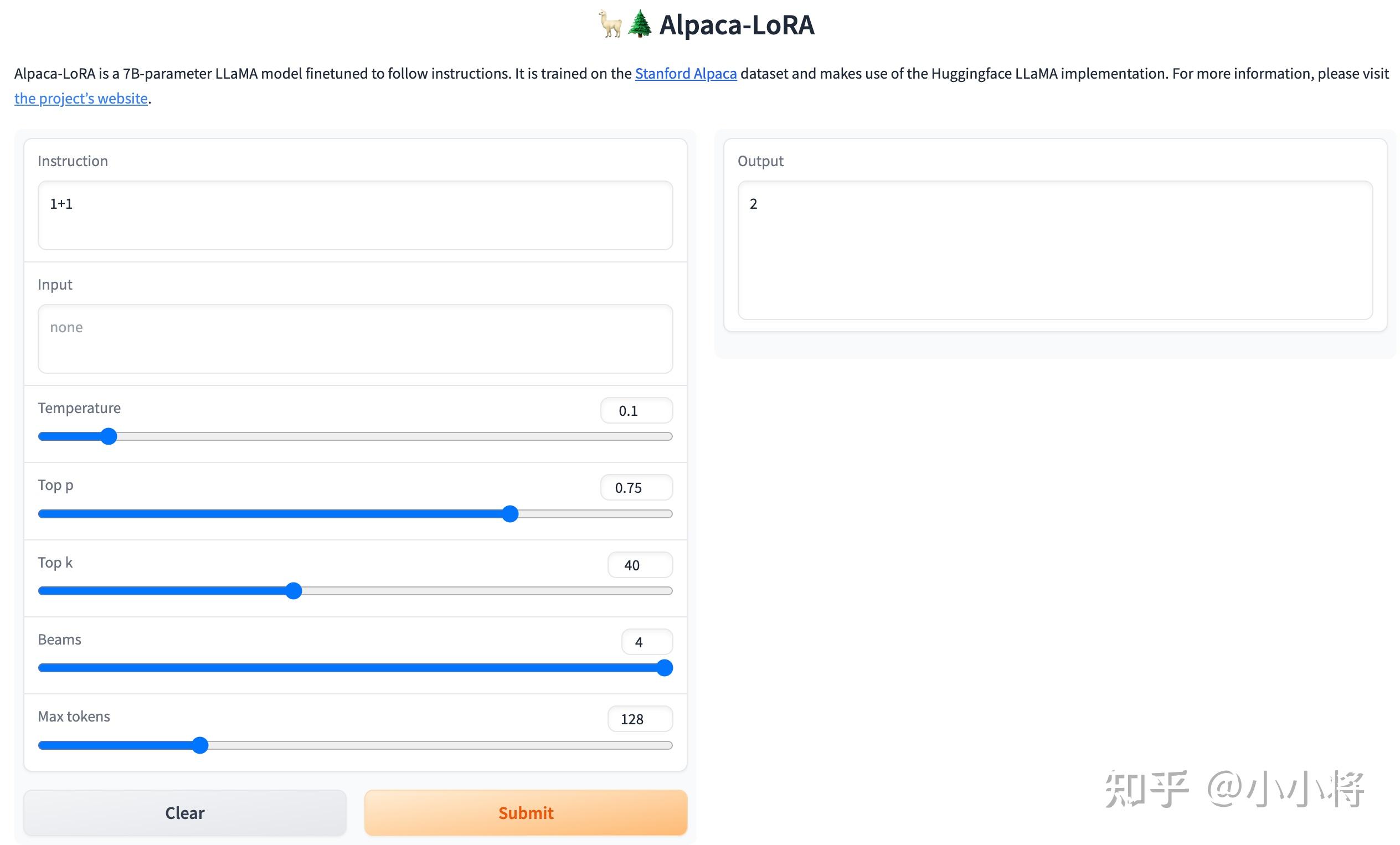Visit the project's website link
This screenshot has width=1400, height=845.
click(81, 99)
